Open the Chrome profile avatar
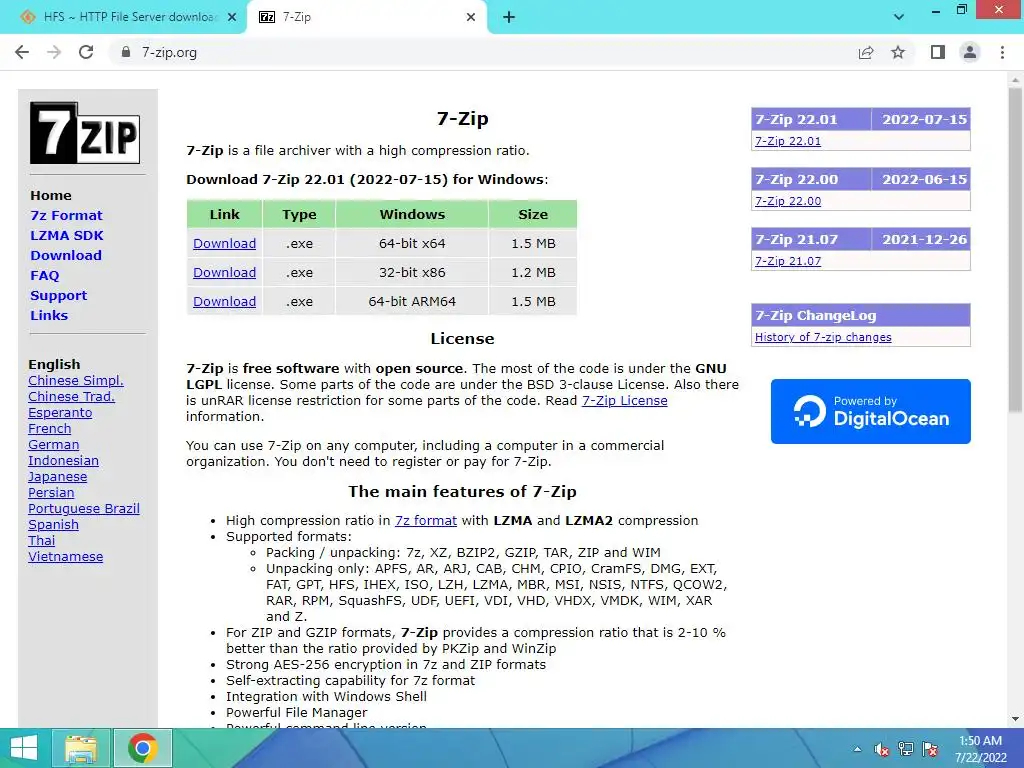 (x=970, y=52)
